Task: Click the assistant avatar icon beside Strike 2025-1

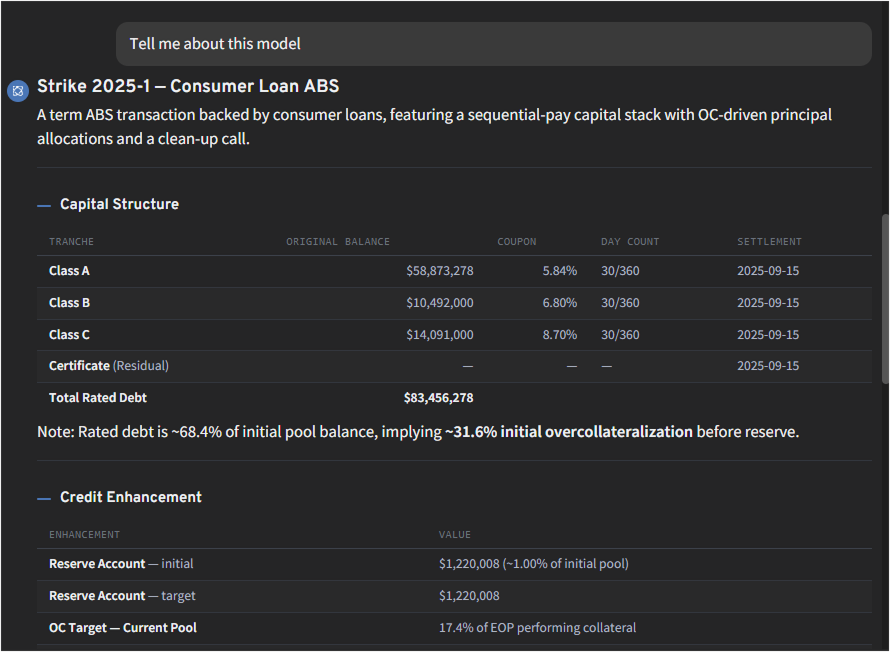Action: [x=18, y=91]
